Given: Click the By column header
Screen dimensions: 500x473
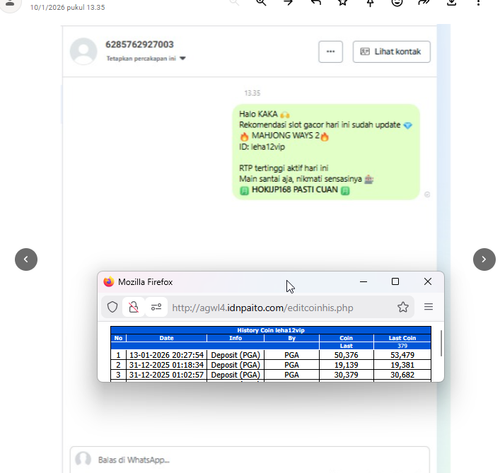Looking at the screenshot, I should 292,338.
